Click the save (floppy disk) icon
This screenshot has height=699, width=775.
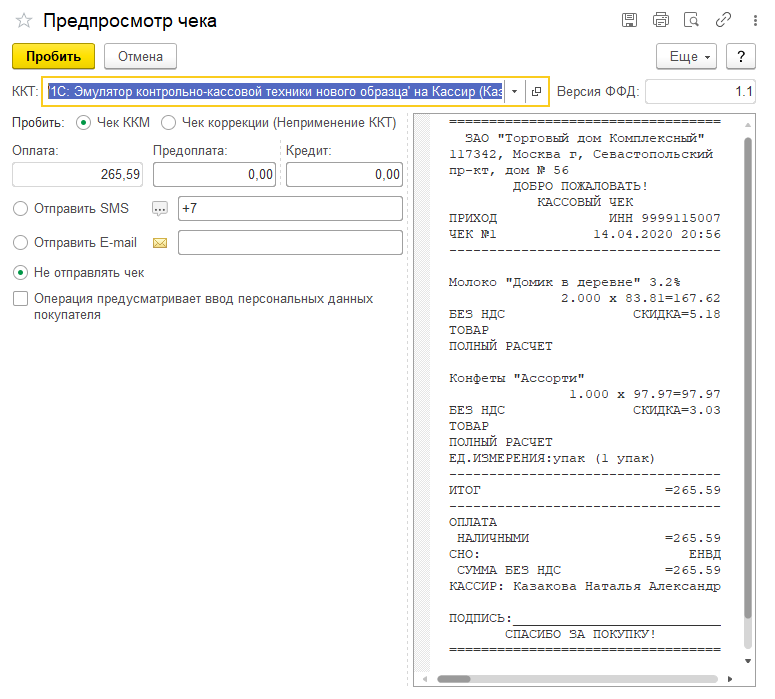[x=629, y=20]
